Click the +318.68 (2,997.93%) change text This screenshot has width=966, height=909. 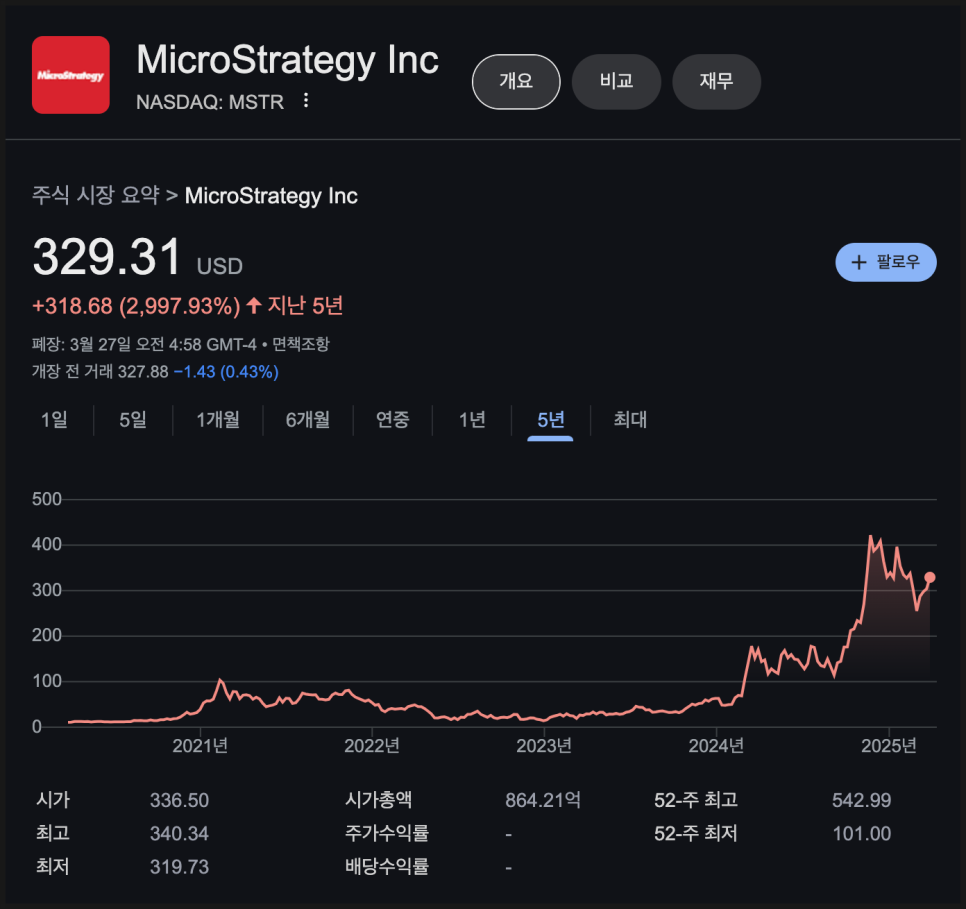click(136, 306)
